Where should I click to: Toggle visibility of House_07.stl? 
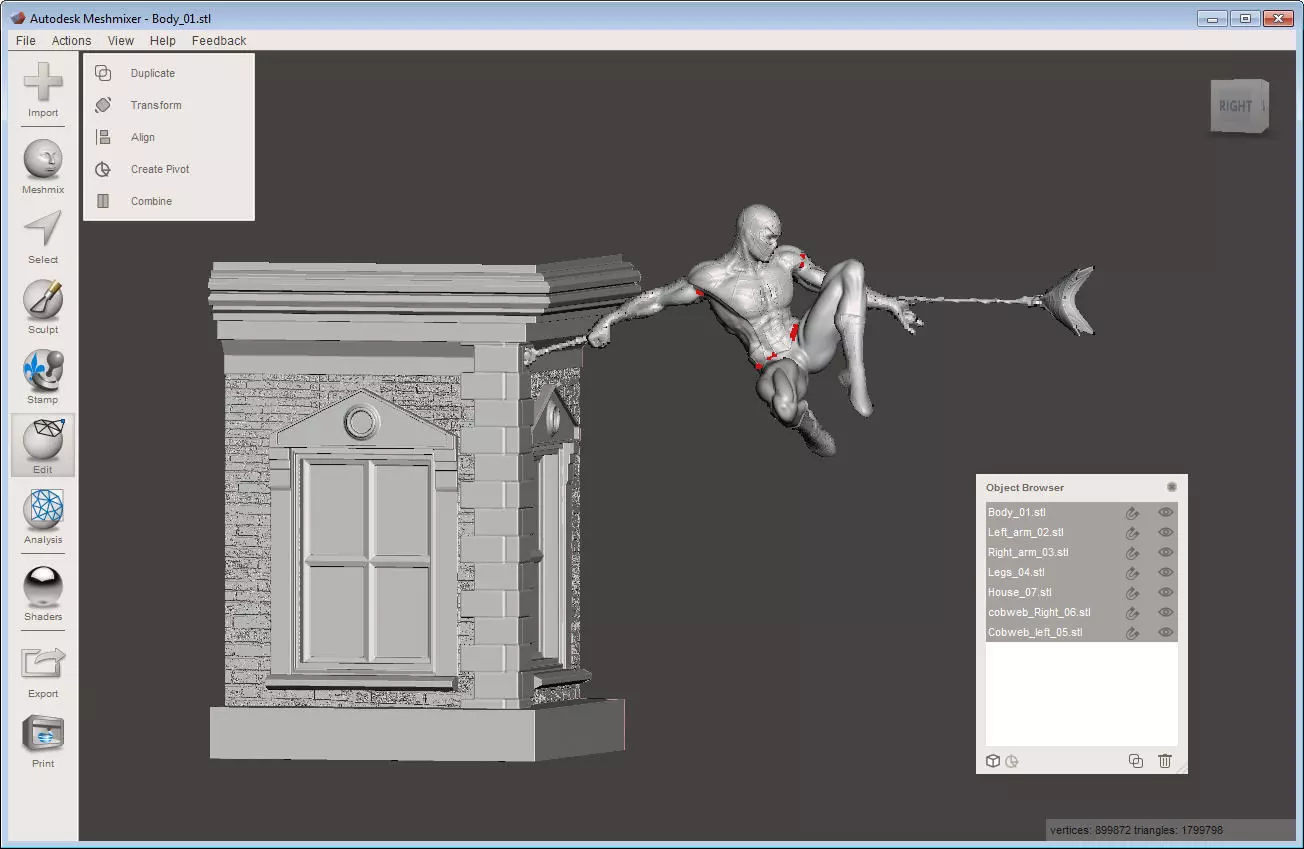1165,592
